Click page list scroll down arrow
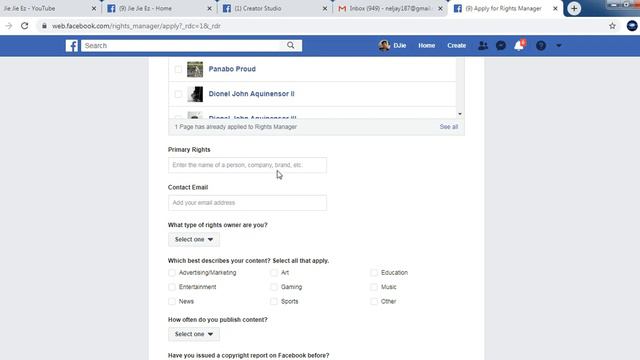Image resolution: width=640 pixels, height=360 pixels. click(460, 114)
